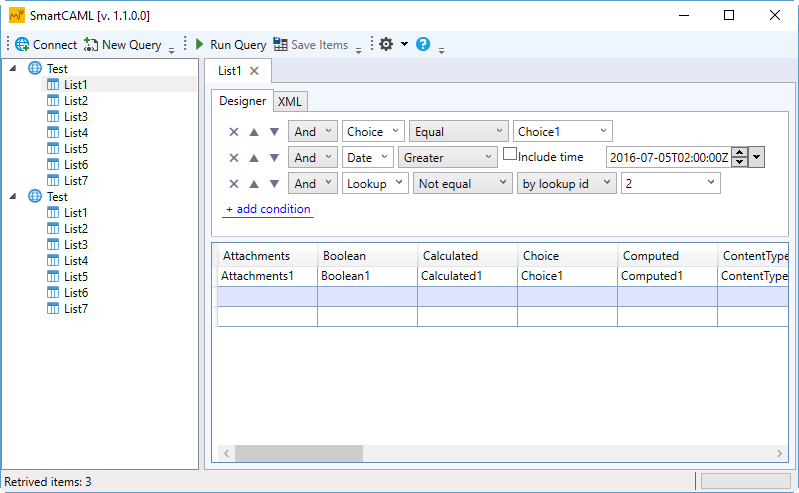The image size is (799, 493).
Task: Click the date value input field
Action: click(x=669, y=158)
